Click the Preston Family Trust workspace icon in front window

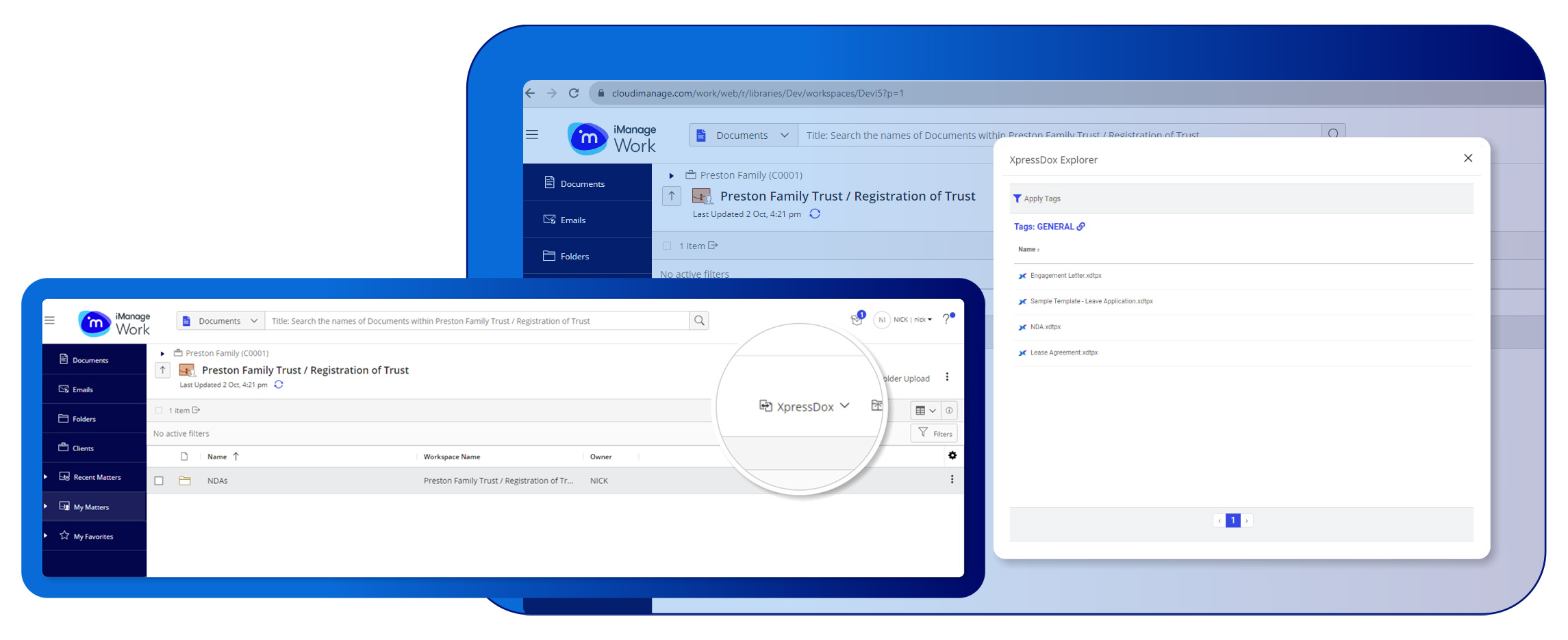(x=186, y=370)
